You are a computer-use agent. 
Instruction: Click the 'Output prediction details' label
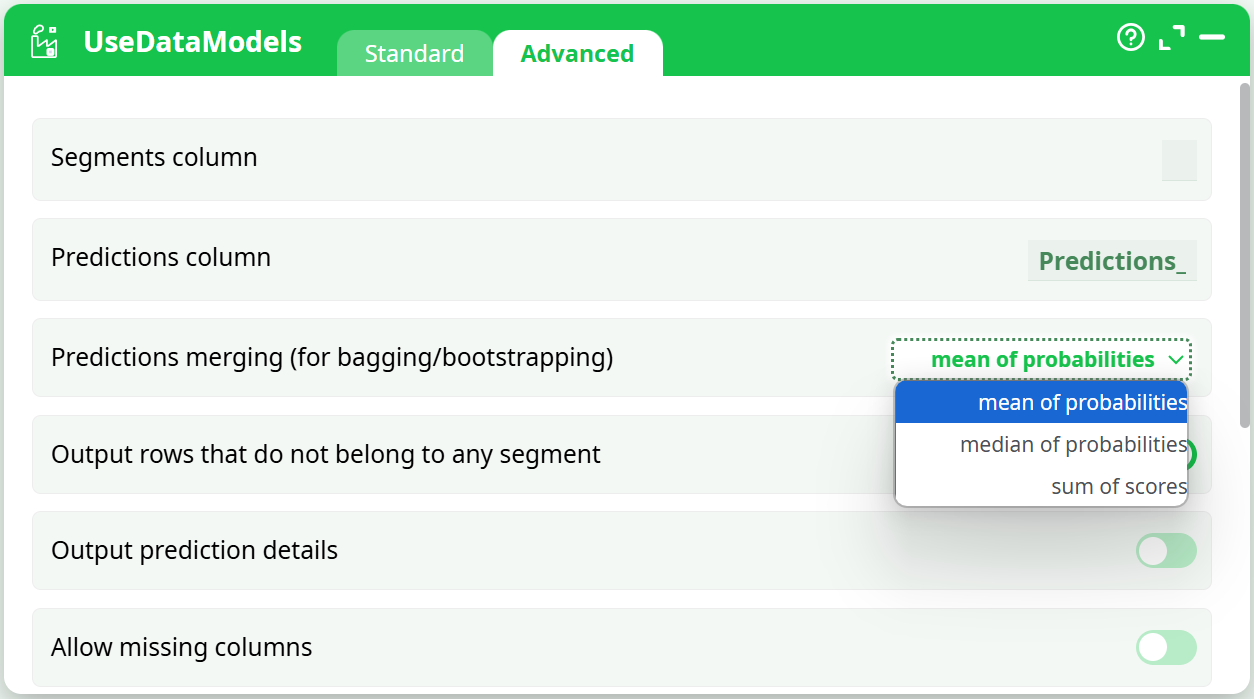point(195,551)
